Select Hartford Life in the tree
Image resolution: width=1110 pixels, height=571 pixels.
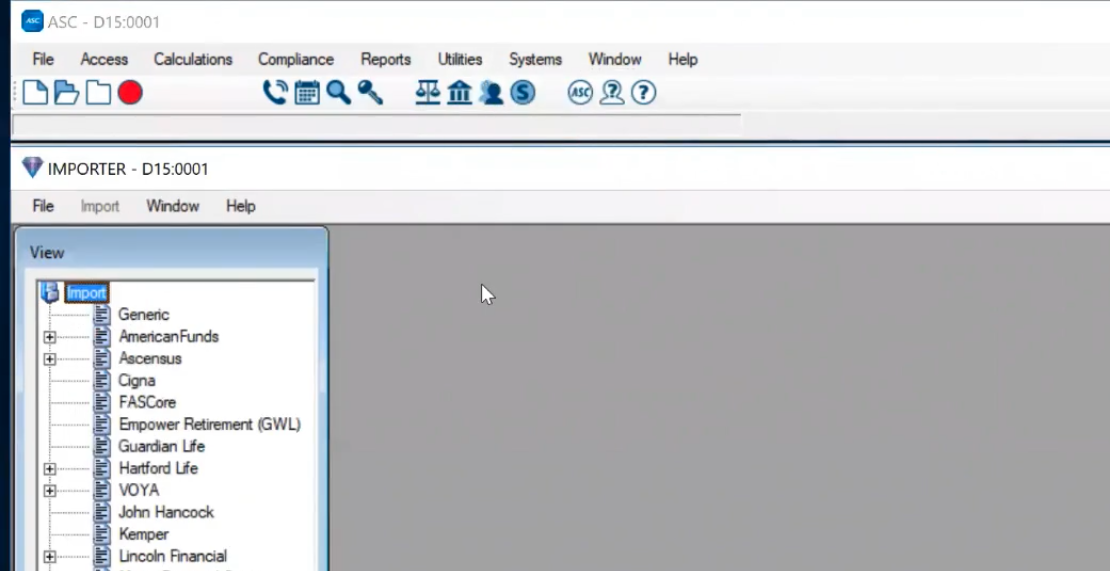click(158, 468)
